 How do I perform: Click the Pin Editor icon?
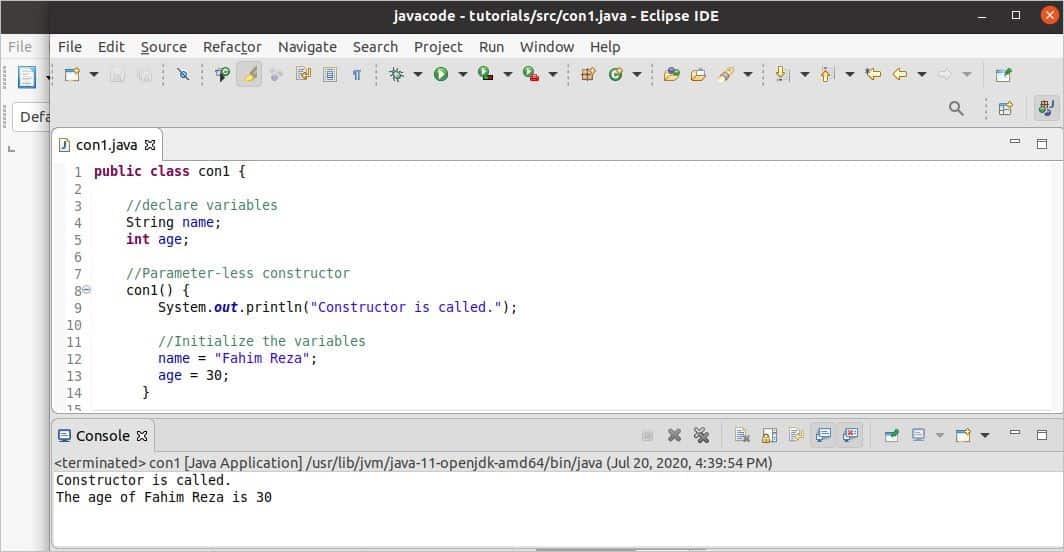tap(1004, 75)
